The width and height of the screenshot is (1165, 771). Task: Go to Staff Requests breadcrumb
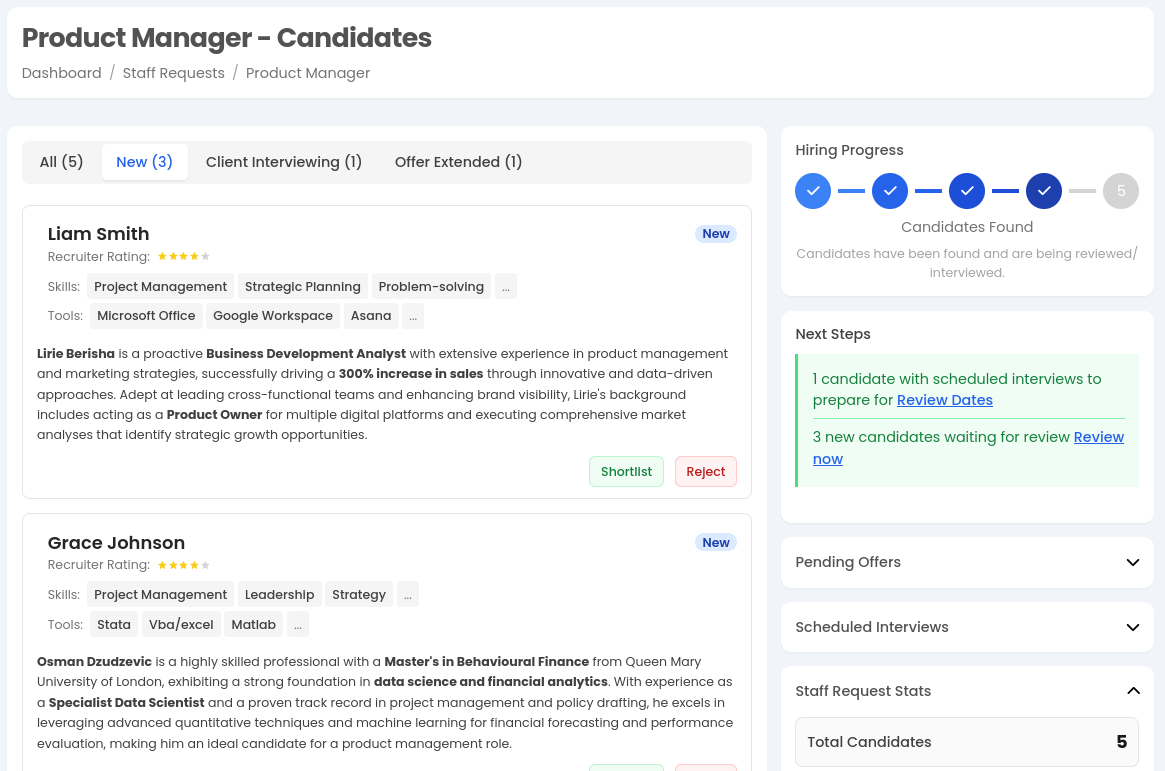[x=174, y=73]
